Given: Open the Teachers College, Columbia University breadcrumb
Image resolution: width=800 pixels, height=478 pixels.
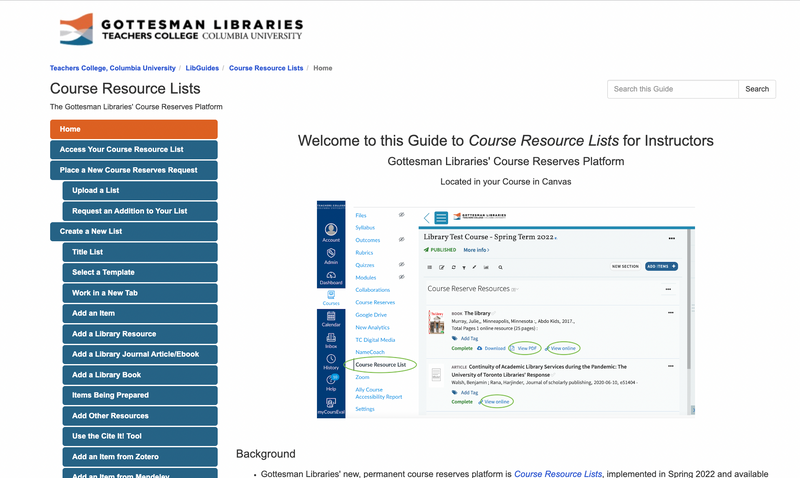Looking at the screenshot, I should [113, 68].
